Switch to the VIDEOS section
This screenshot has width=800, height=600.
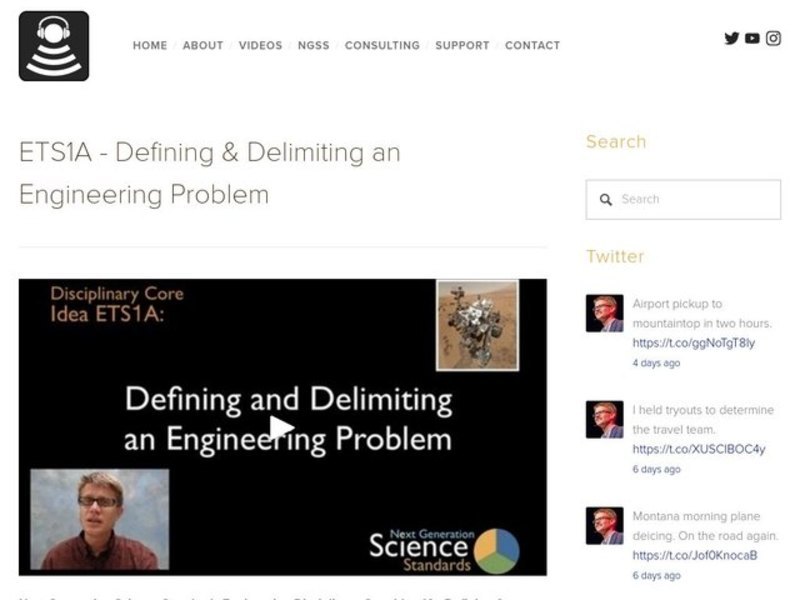pyautogui.click(x=261, y=45)
